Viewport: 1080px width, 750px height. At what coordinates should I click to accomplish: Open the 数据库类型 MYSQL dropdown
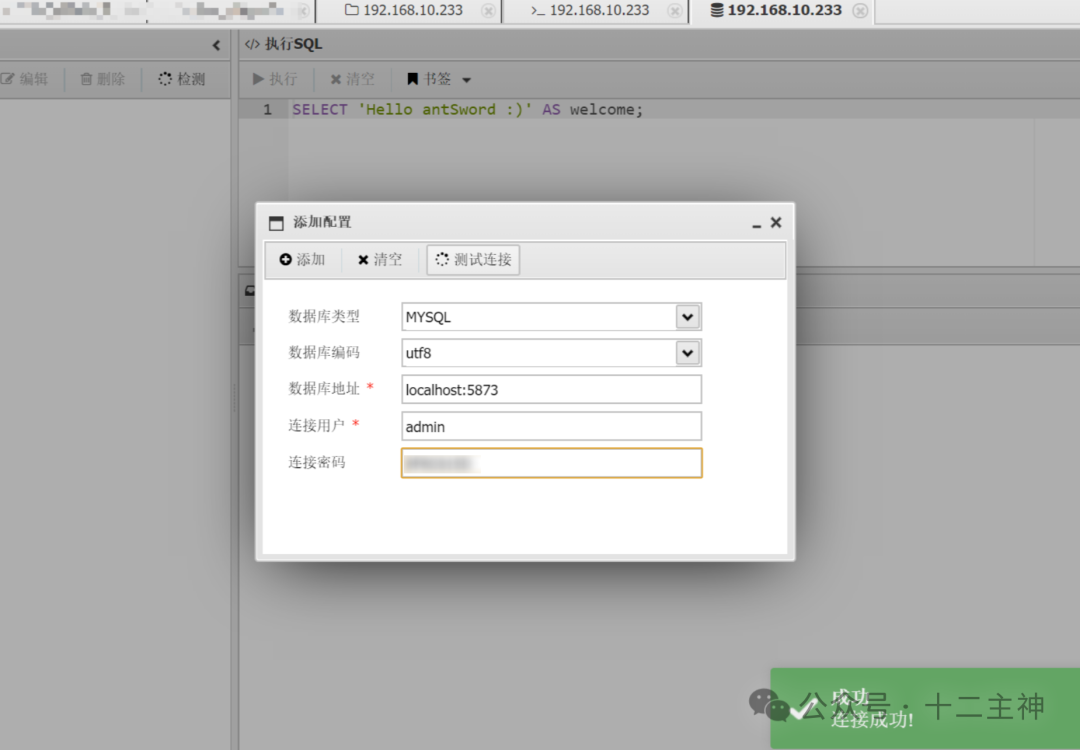[x=687, y=316]
